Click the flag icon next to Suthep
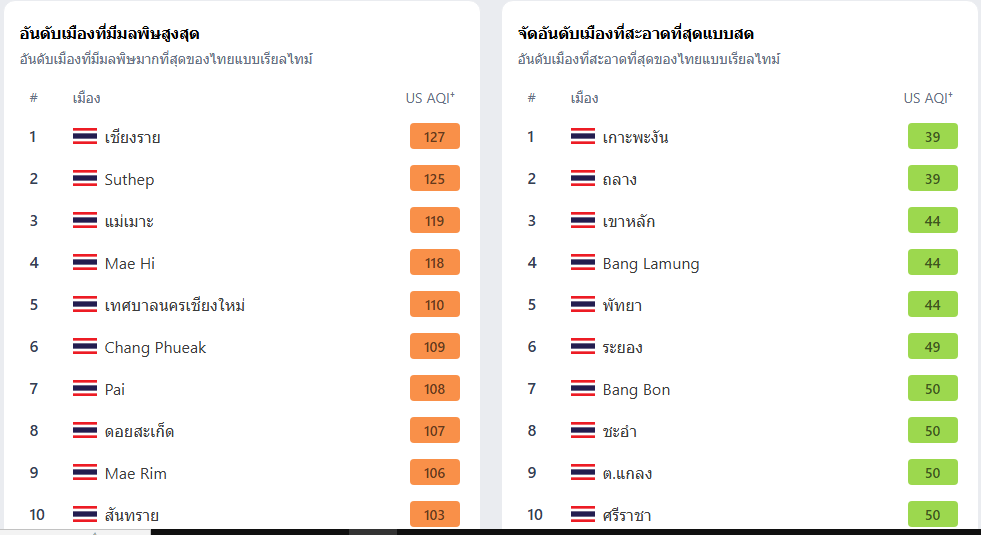The image size is (981, 535). pyautogui.click(x=84, y=178)
